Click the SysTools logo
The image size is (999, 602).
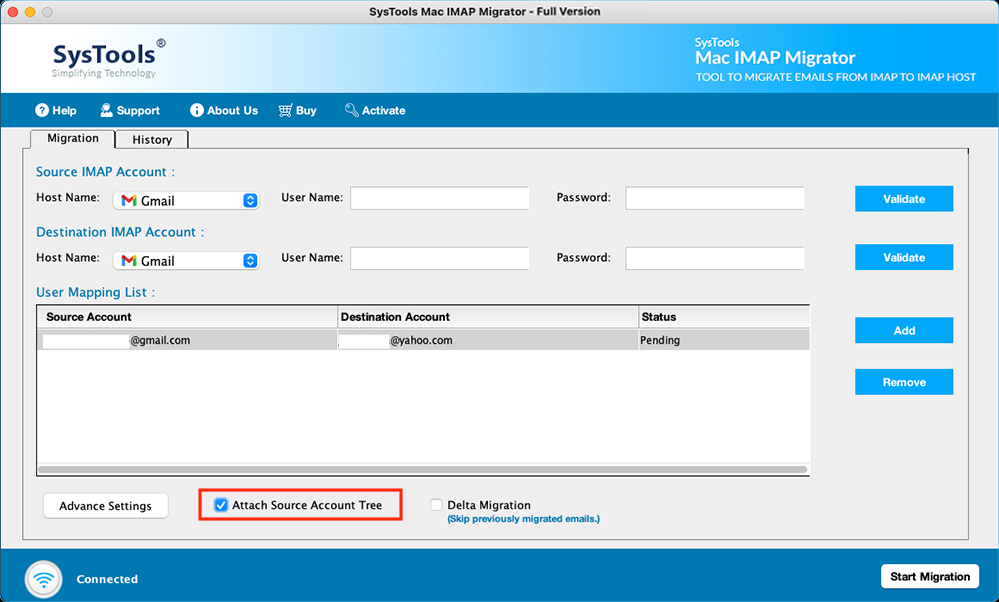[108, 59]
